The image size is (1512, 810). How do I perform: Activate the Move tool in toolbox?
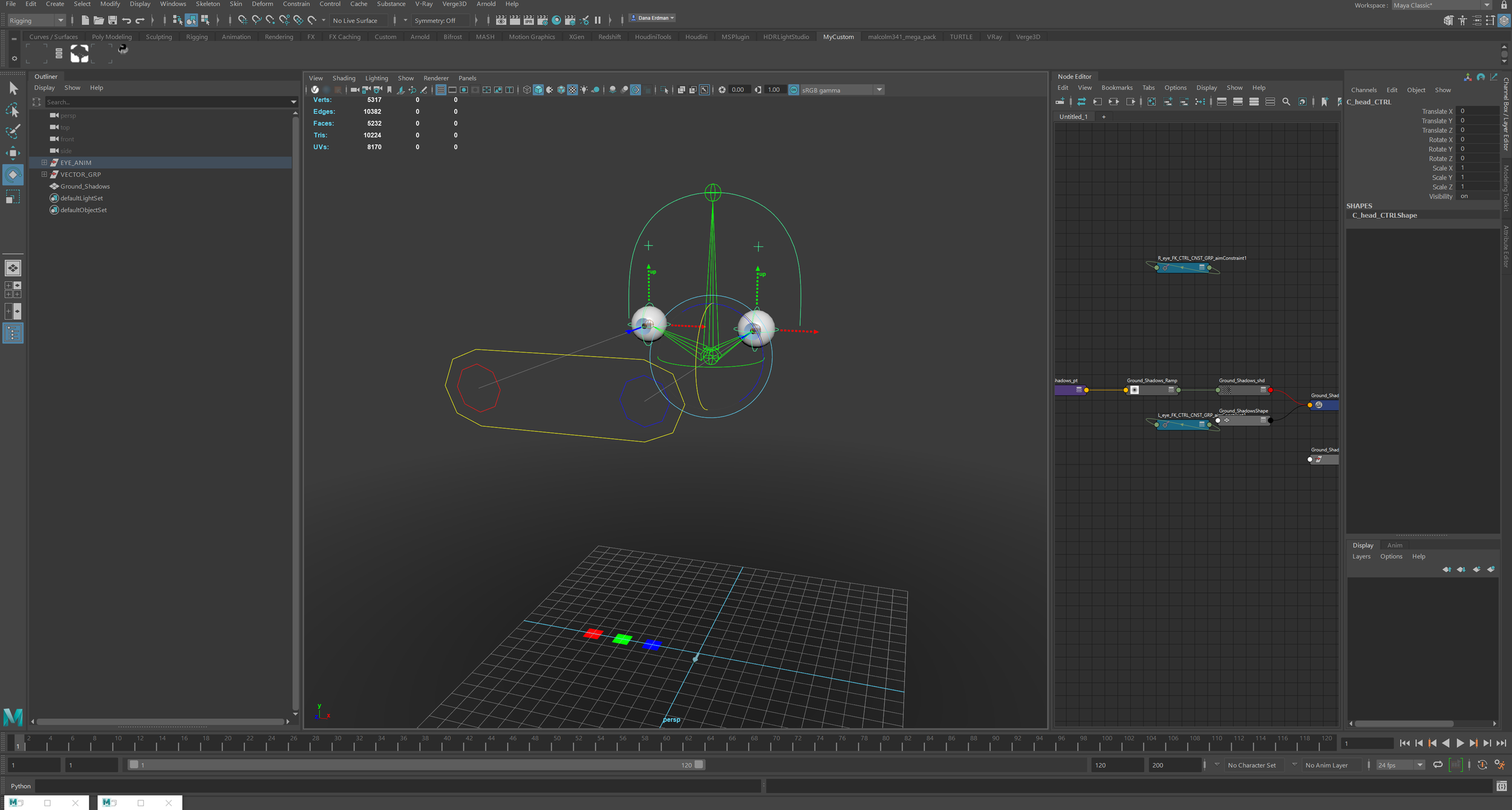point(13,153)
